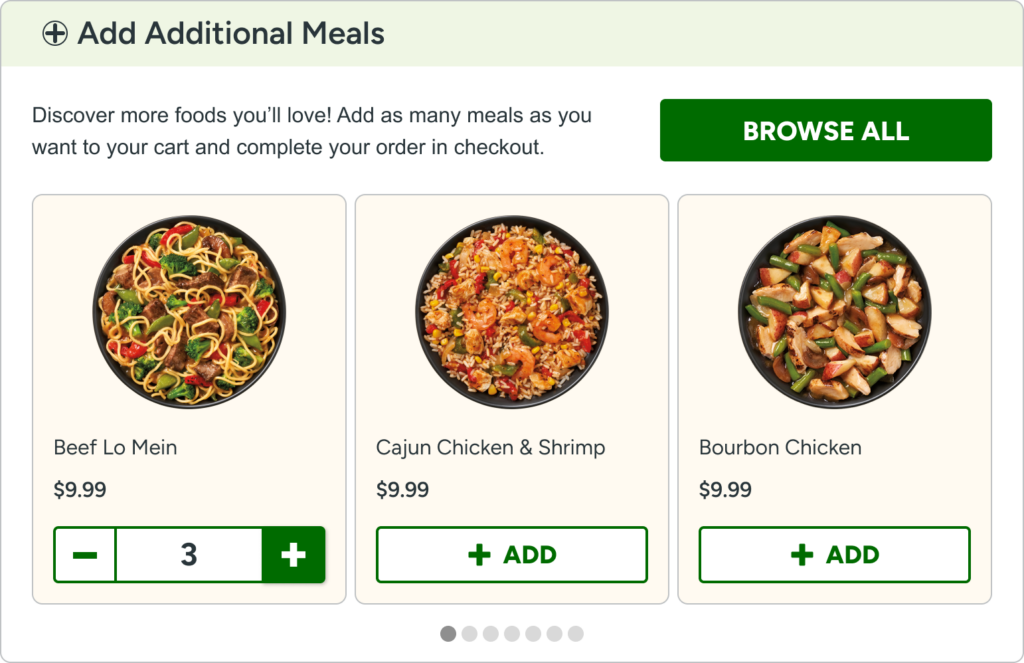Open the Cajun Chicken & Shrimp meal photo
This screenshot has height=663, width=1024.
pyautogui.click(x=511, y=312)
